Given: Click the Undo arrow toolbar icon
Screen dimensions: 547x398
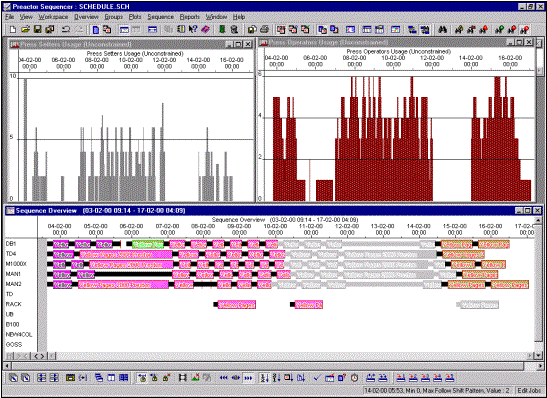Looking at the screenshot, I should tap(66, 30).
